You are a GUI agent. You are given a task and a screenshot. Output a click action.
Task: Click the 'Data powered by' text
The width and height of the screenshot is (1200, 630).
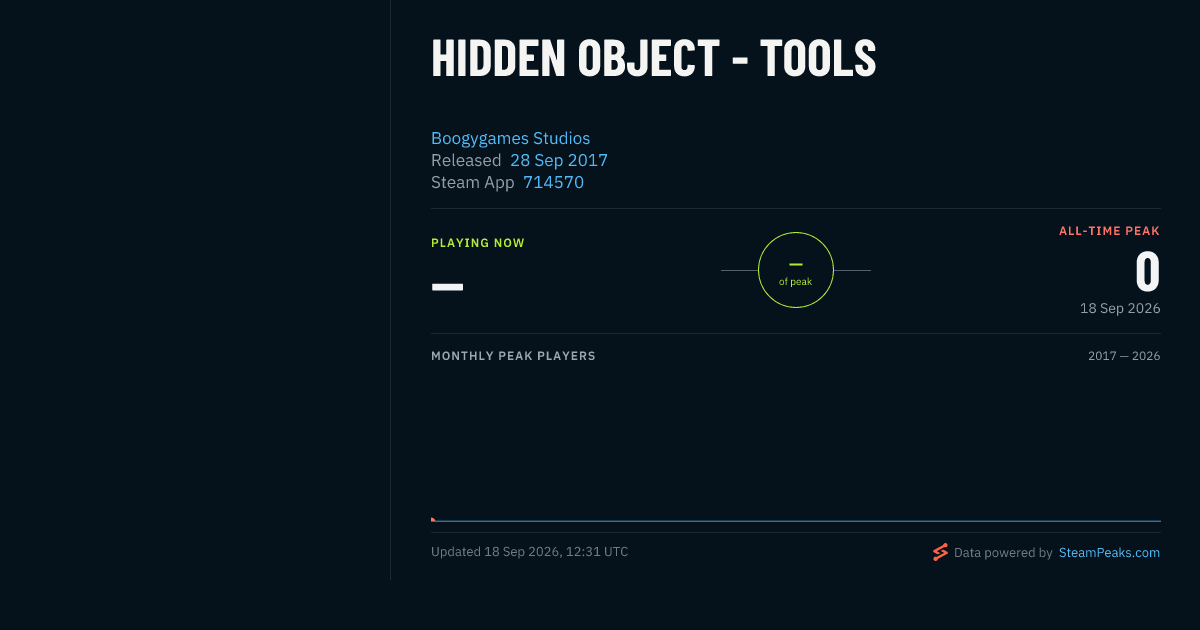(1003, 552)
